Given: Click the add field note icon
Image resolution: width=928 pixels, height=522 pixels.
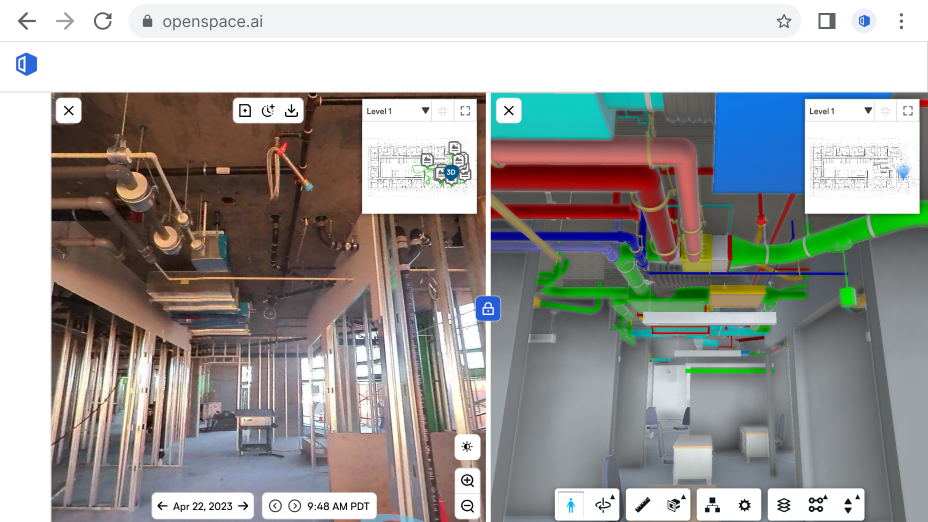Looking at the screenshot, I should pyautogui.click(x=245, y=110).
